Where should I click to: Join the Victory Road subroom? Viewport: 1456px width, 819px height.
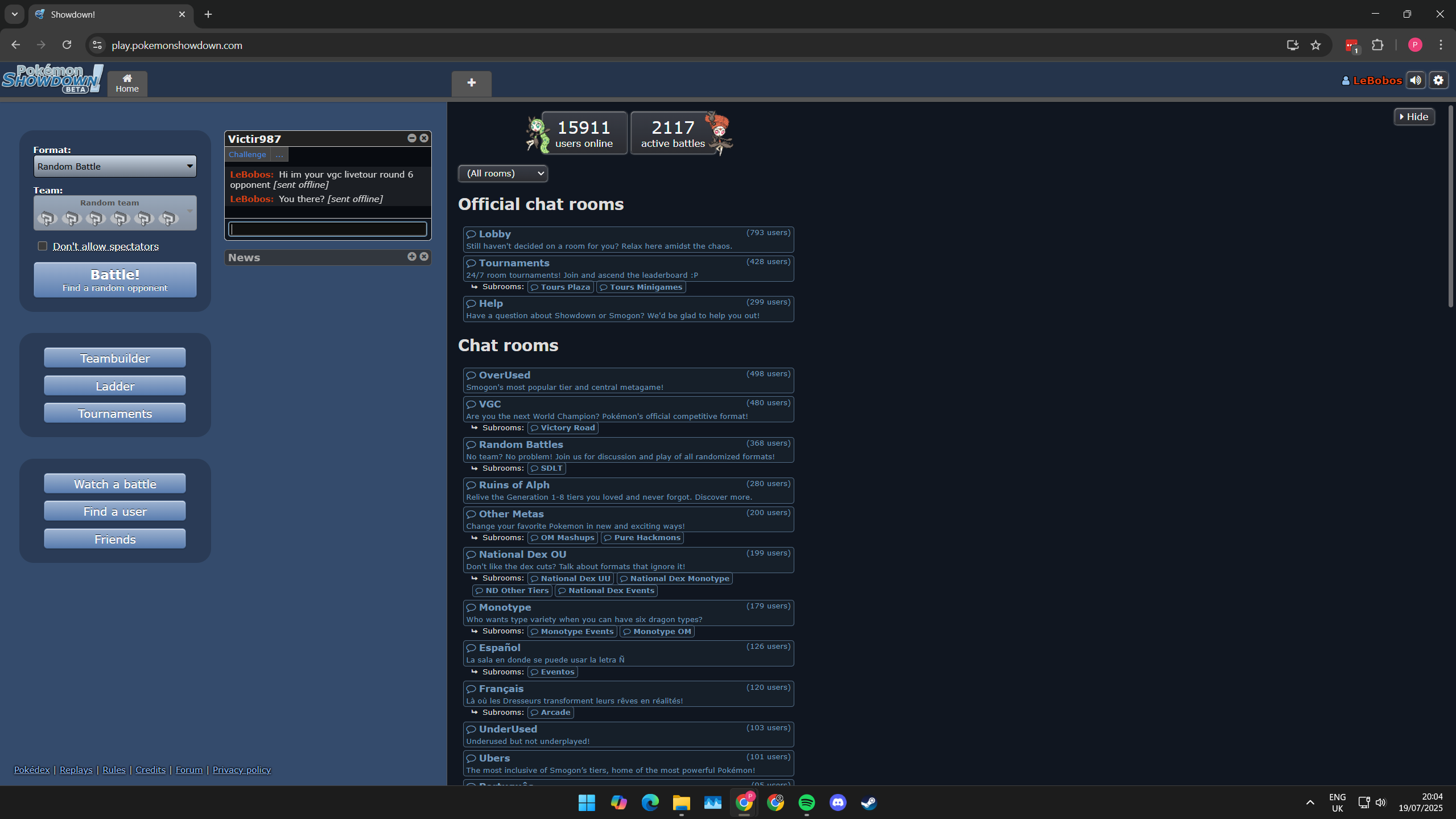point(563,428)
